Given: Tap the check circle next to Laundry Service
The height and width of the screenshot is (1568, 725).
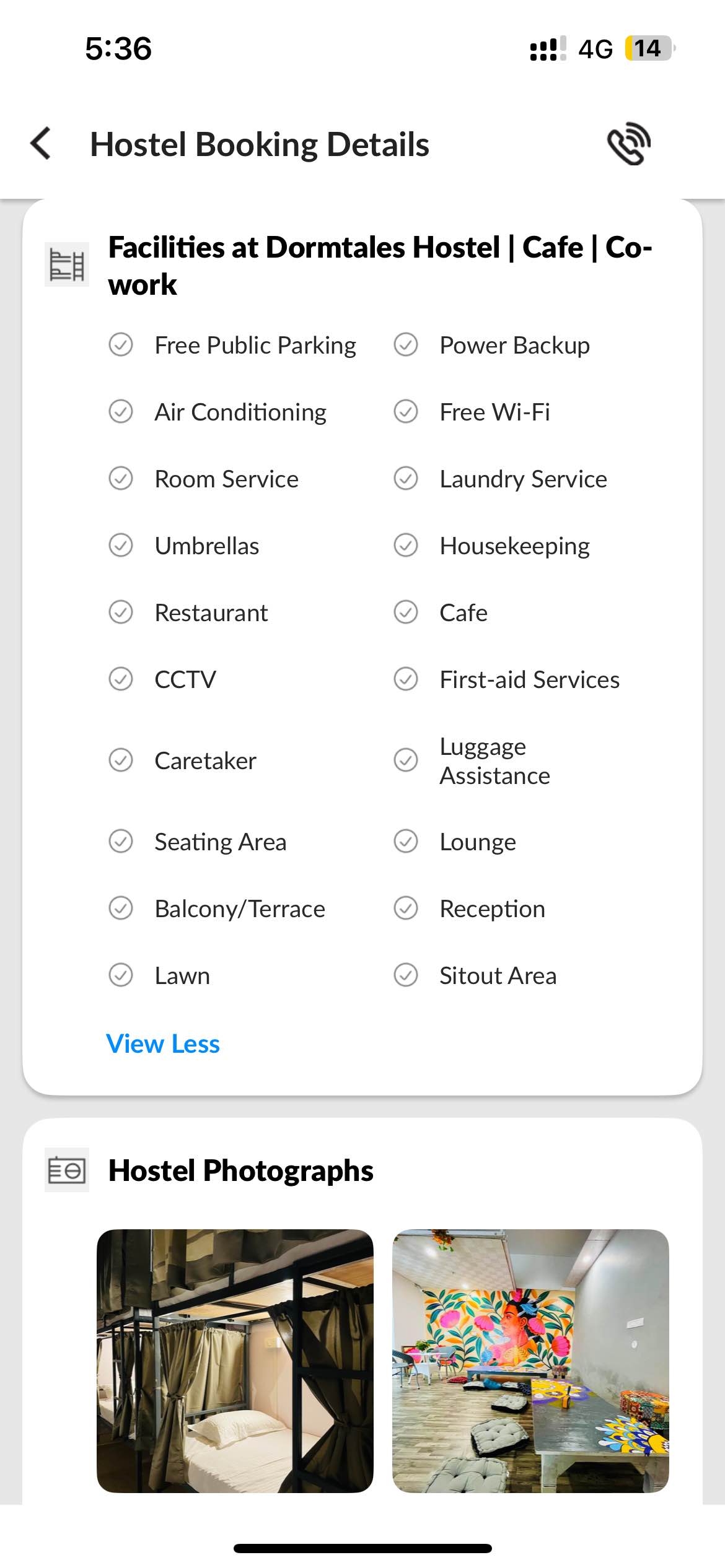Looking at the screenshot, I should 406,478.
